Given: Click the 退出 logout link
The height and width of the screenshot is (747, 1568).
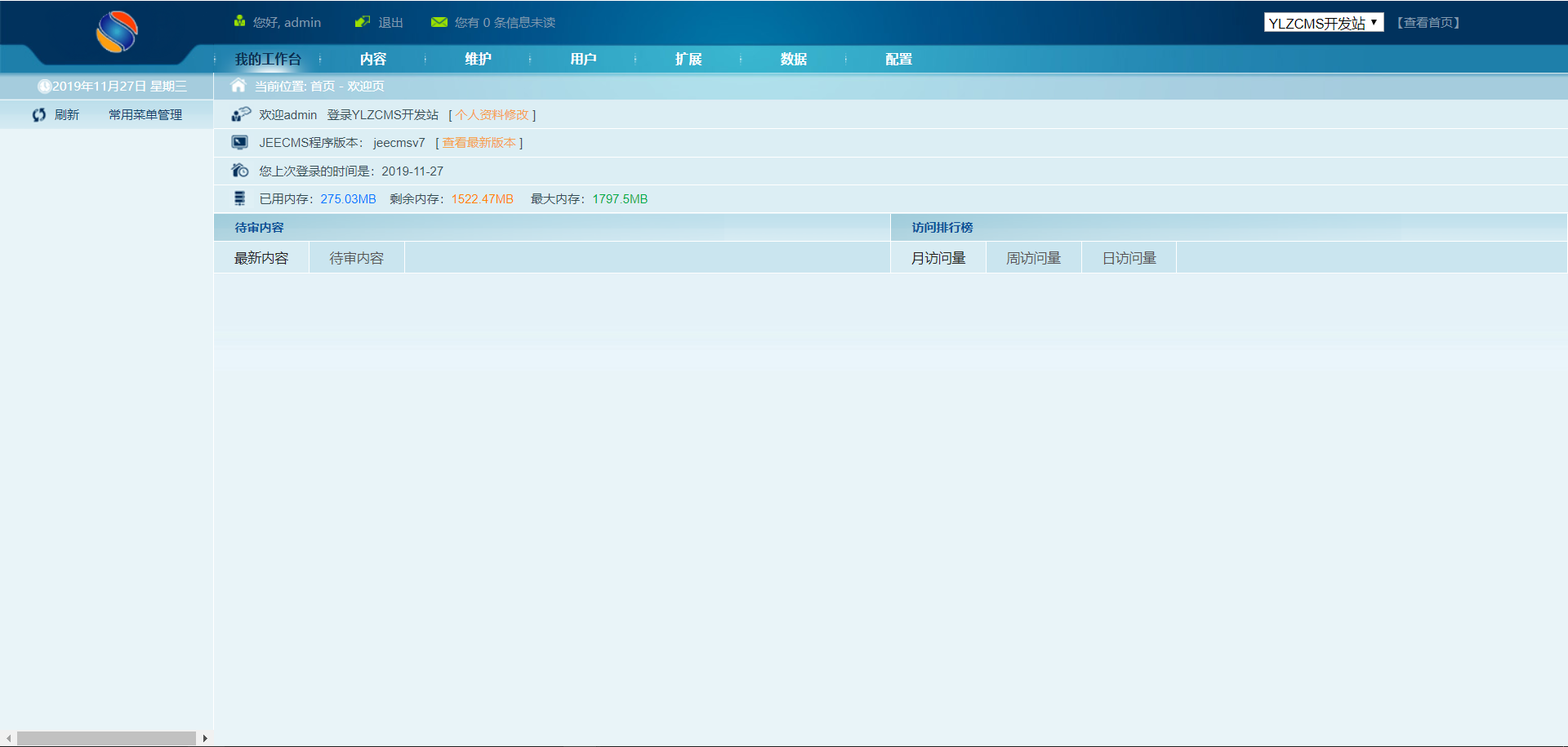Looking at the screenshot, I should coord(390,23).
